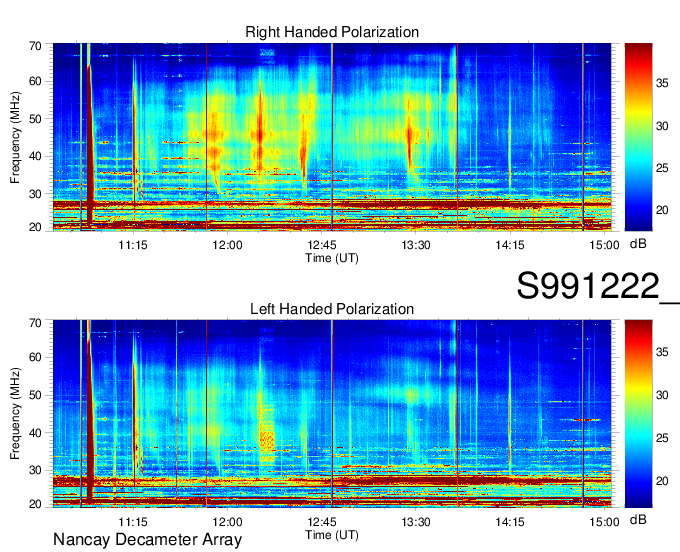Click the 12:00 tick of Left Handed plot

coord(227,522)
